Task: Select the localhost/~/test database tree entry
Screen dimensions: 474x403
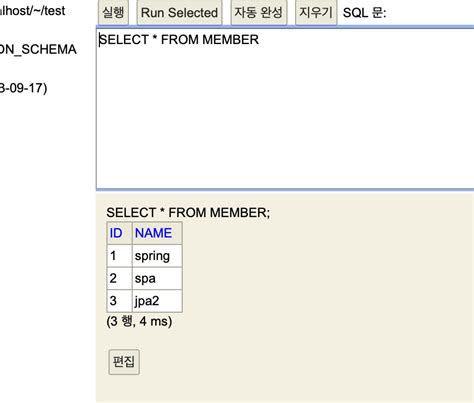Action: 33,11
